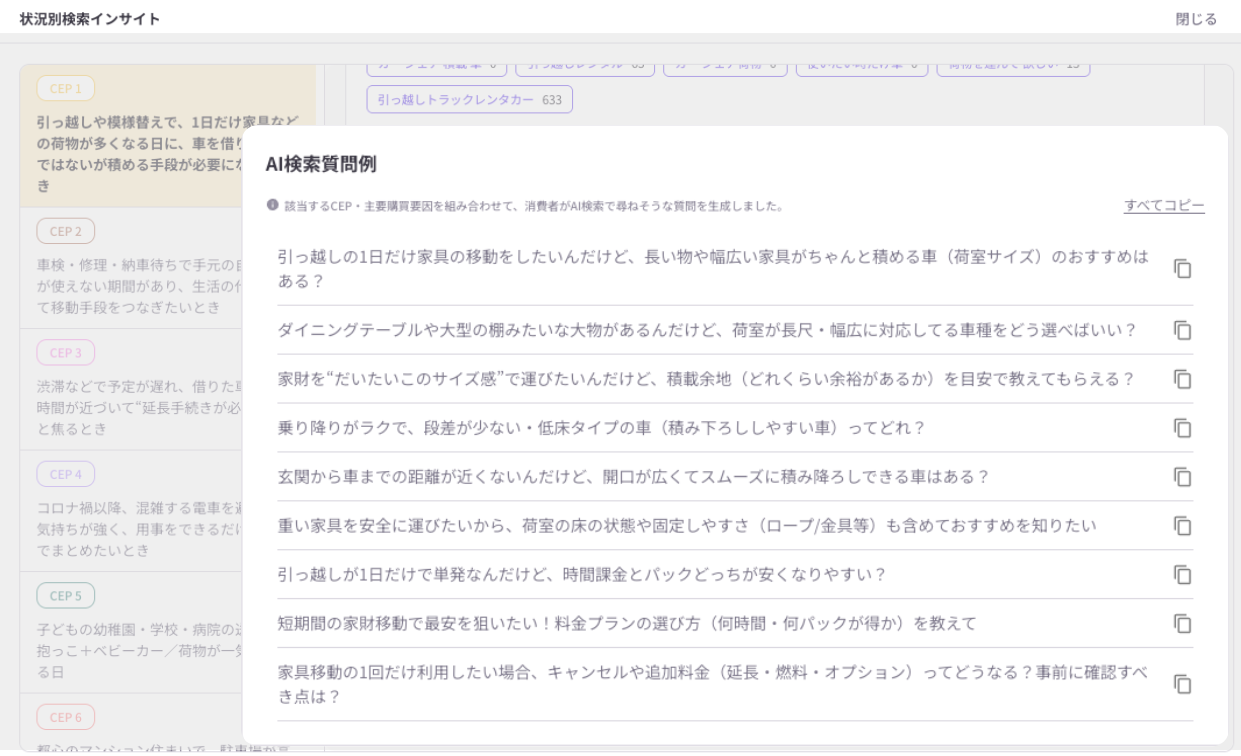The width and height of the screenshot is (1241, 756).
Task: Click the 該当するCEP・主要購買要因 description text
Action: click(x=533, y=206)
